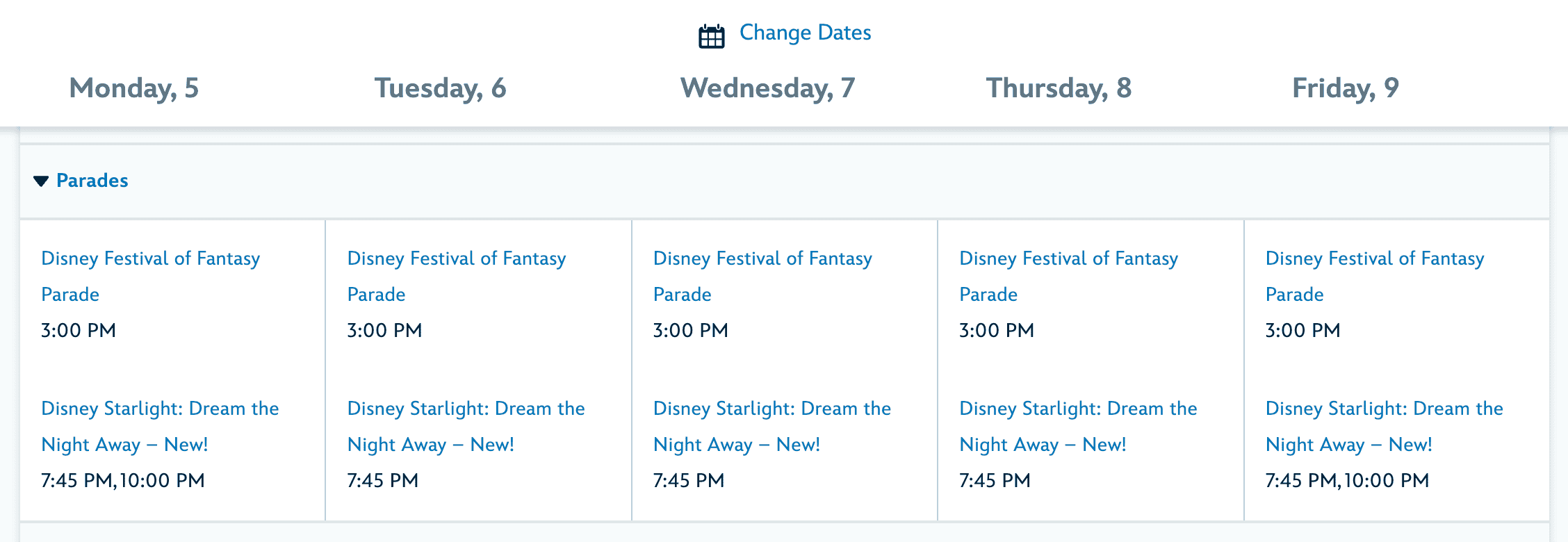Open Monday's Disney Festival of Fantasy Parade
The width and height of the screenshot is (1568, 542).
[x=150, y=259]
